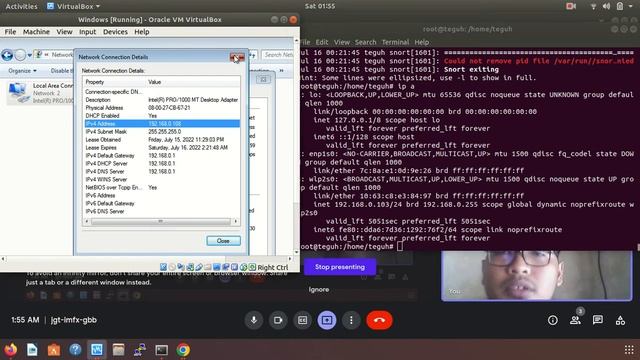Click webcam self-view thumbnail
Viewport: 640px width, 360px height.
point(537,276)
